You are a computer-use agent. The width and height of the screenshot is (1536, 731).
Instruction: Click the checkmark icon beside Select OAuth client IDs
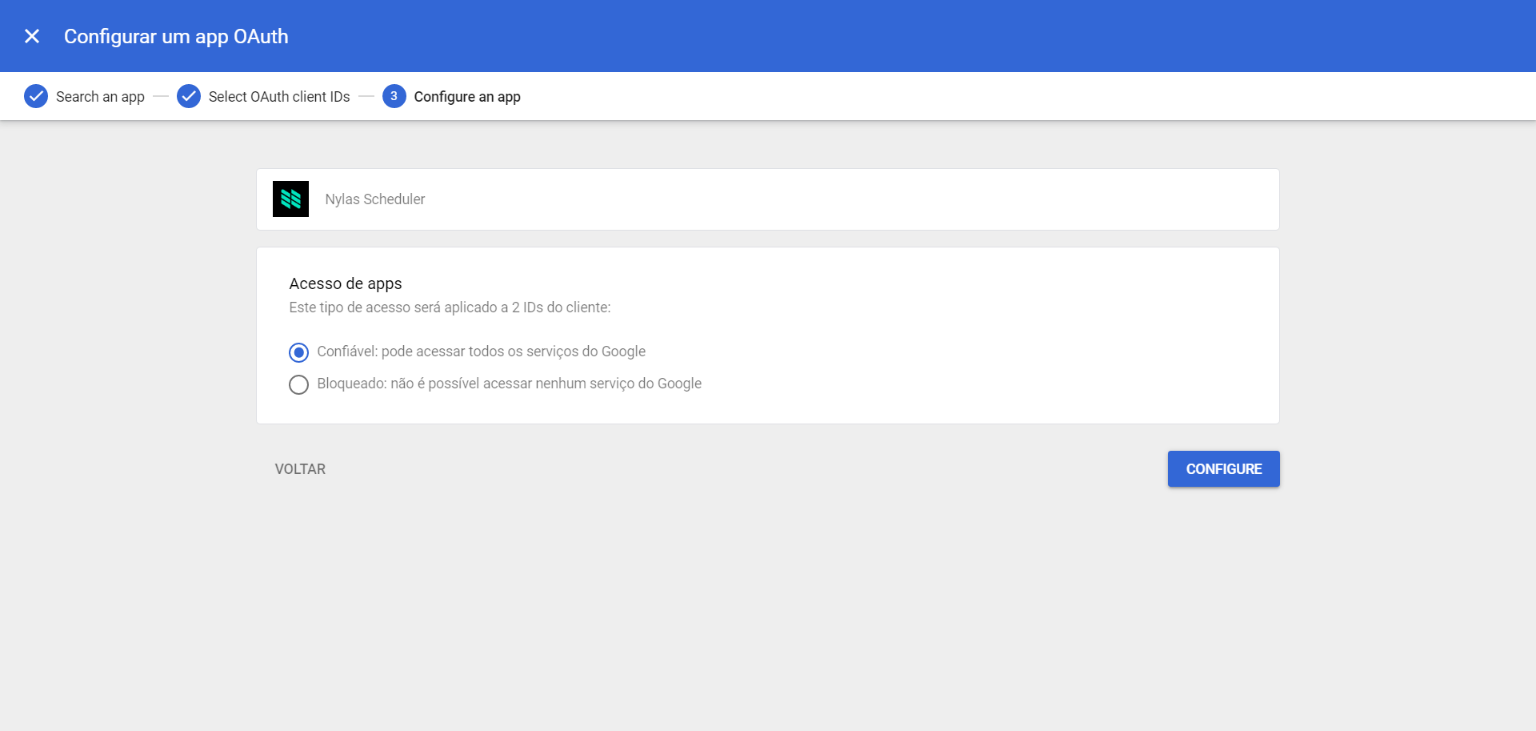pyautogui.click(x=189, y=97)
